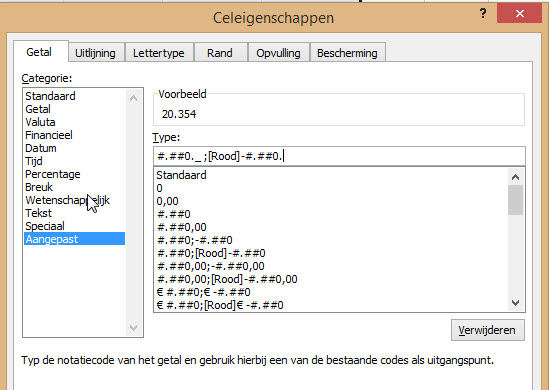Click category list scroll down arrow
Viewport: 549px width, 390px height.
pos(133,327)
